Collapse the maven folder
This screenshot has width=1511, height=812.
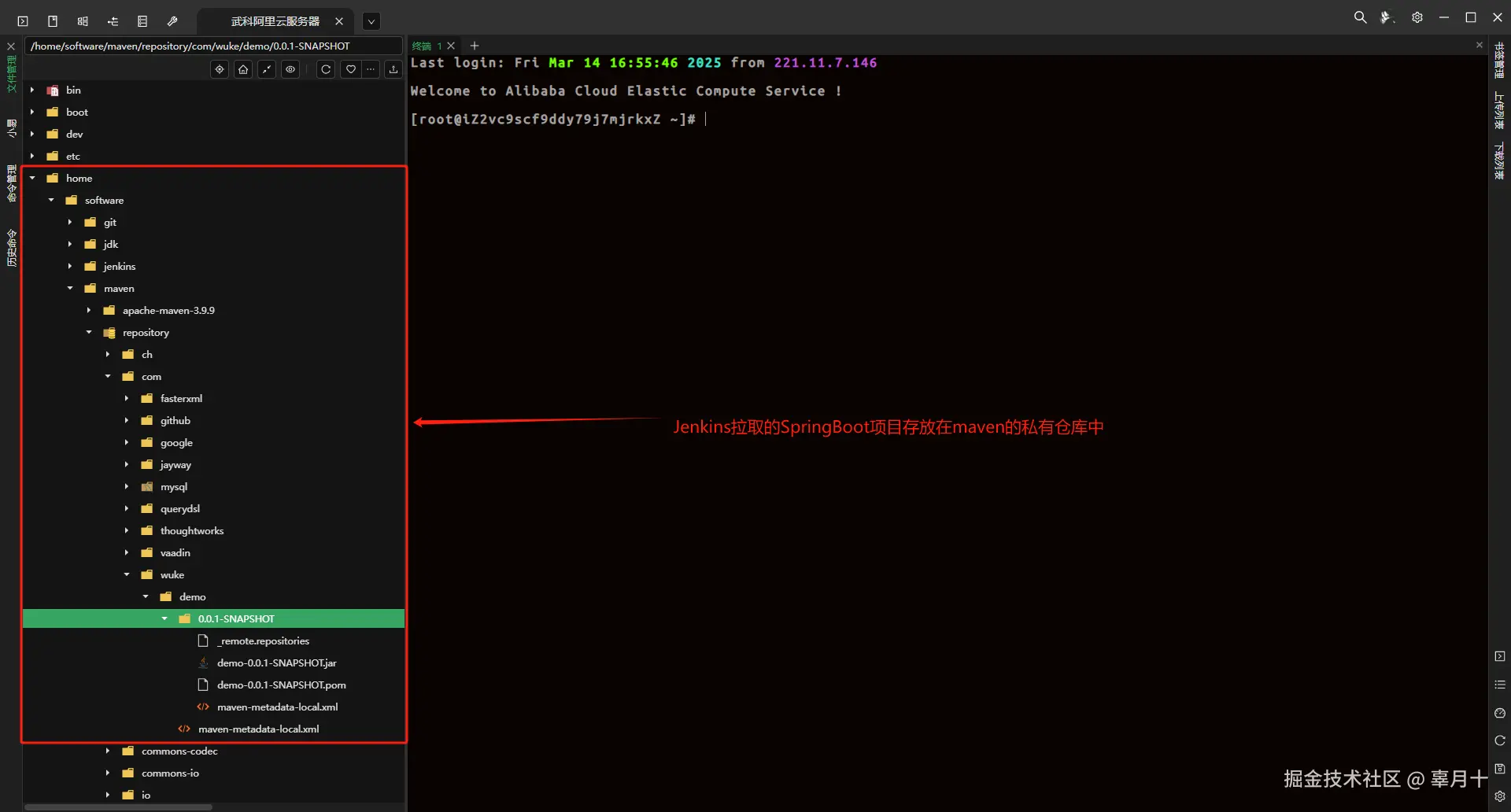(70, 289)
